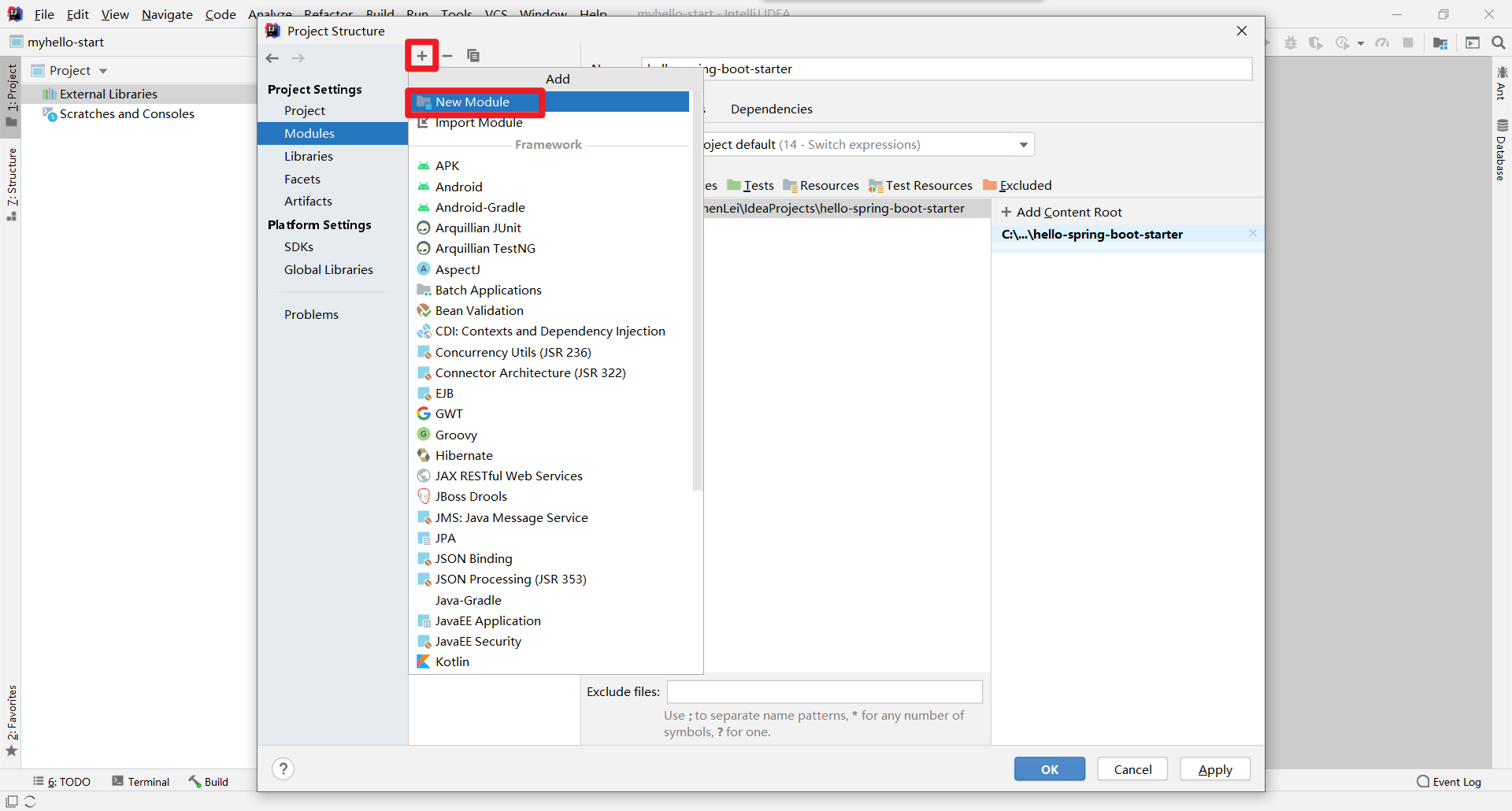The width and height of the screenshot is (1512, 811).
Task: Click Run Anything icon in main toolbar
Action: (x=1473, y=43)
